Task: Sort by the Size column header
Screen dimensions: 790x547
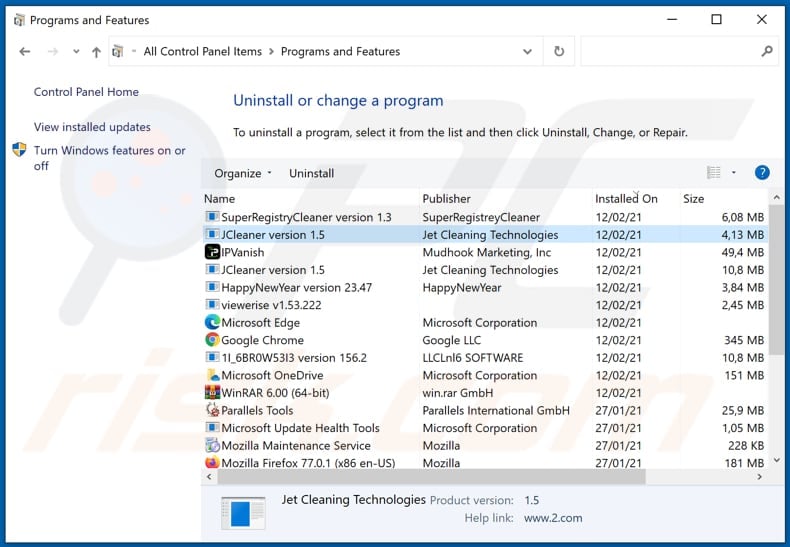Action: [724, 198]
